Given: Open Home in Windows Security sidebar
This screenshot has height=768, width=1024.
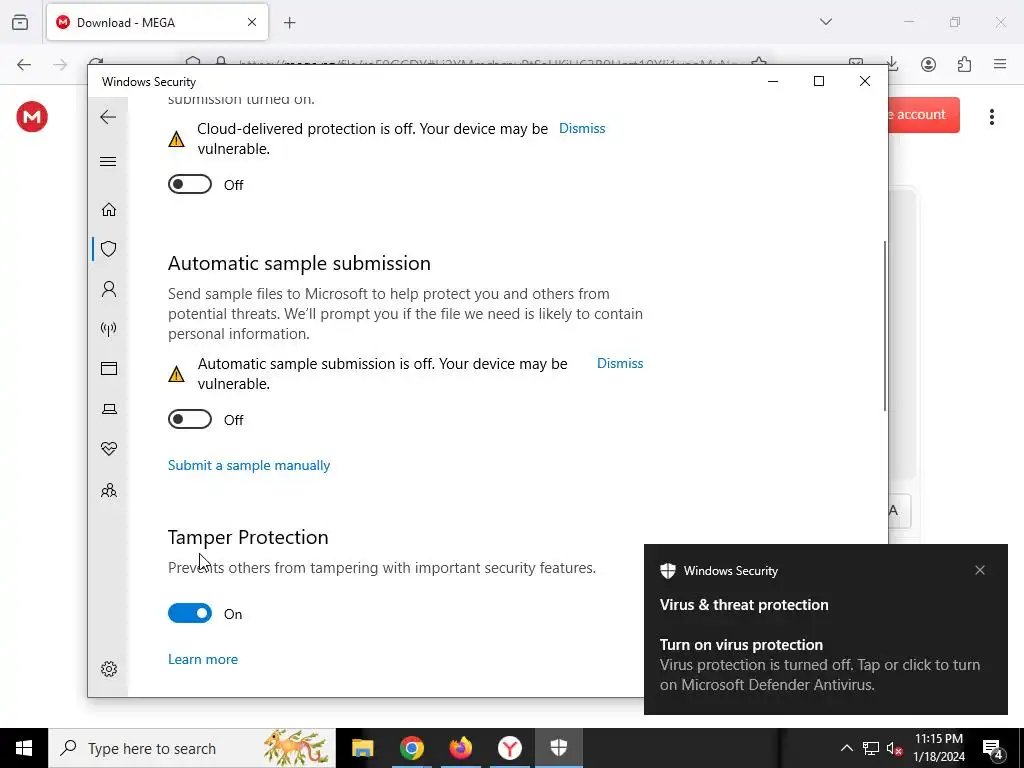Looking at the screenshot, I should coord(108,210).
